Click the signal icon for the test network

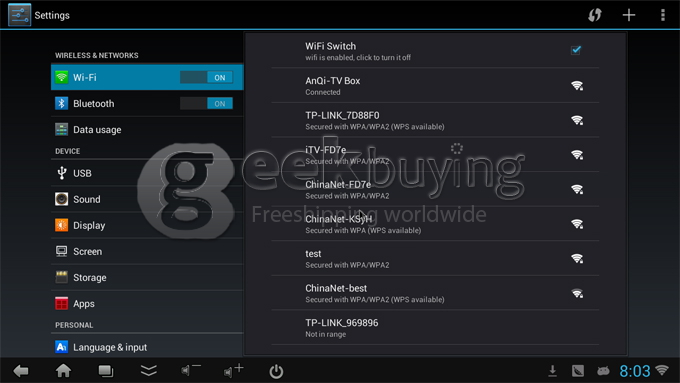click(577, 259)
